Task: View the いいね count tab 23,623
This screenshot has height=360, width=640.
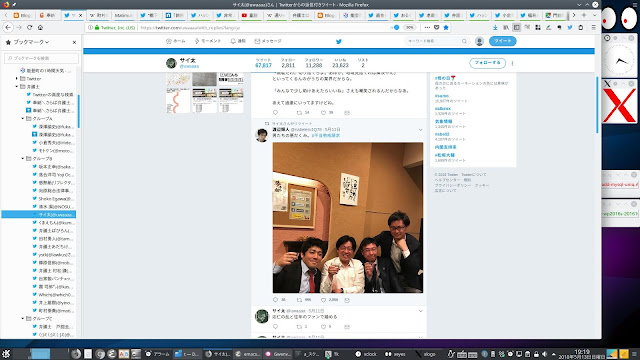Action: click(x=340, y=62)
